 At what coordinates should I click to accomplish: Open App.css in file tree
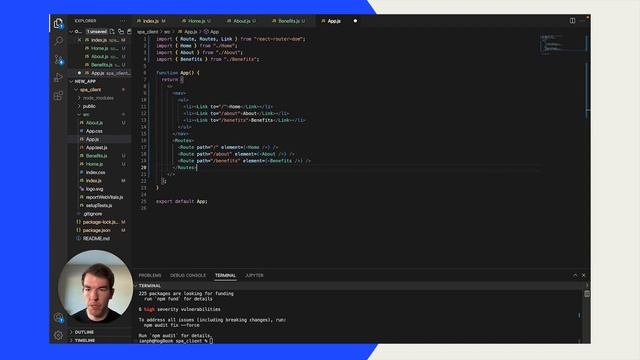click(94, 131)
